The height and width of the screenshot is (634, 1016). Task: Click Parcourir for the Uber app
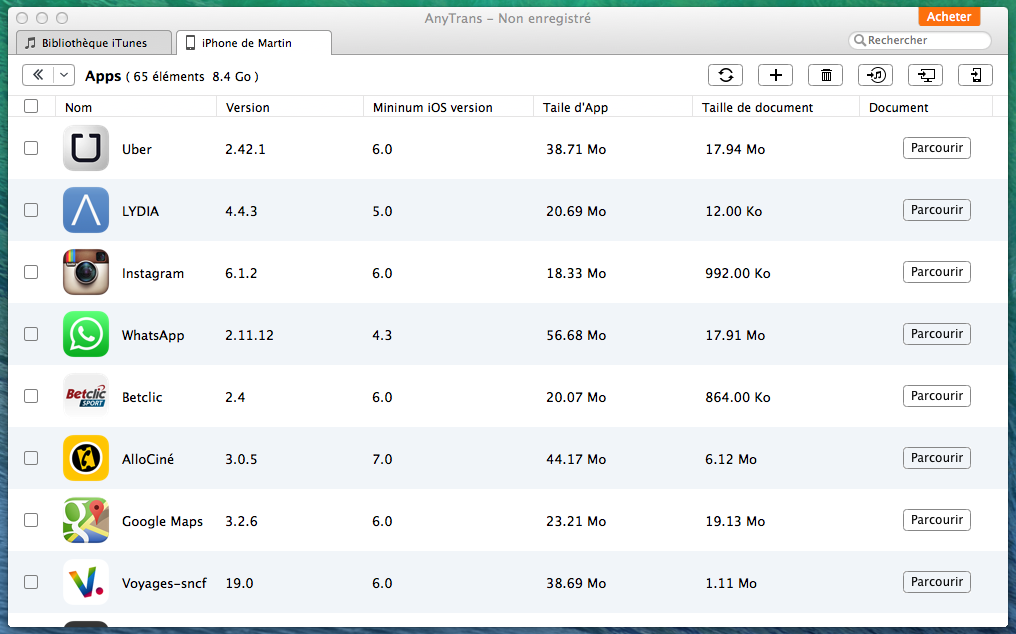click(936, 148)
